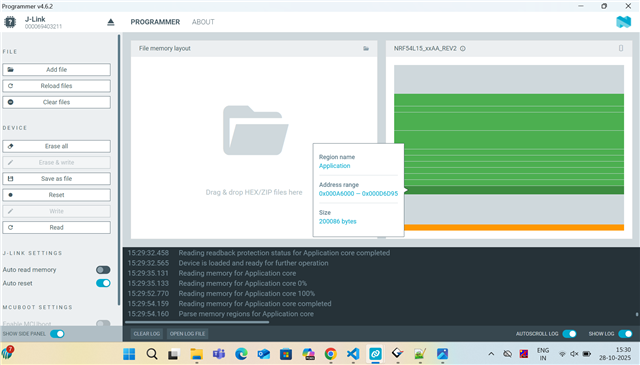The height and width of the screenshot is (365, 640).
Task: Open taskbar Search
Action: [x=152, y=354]
